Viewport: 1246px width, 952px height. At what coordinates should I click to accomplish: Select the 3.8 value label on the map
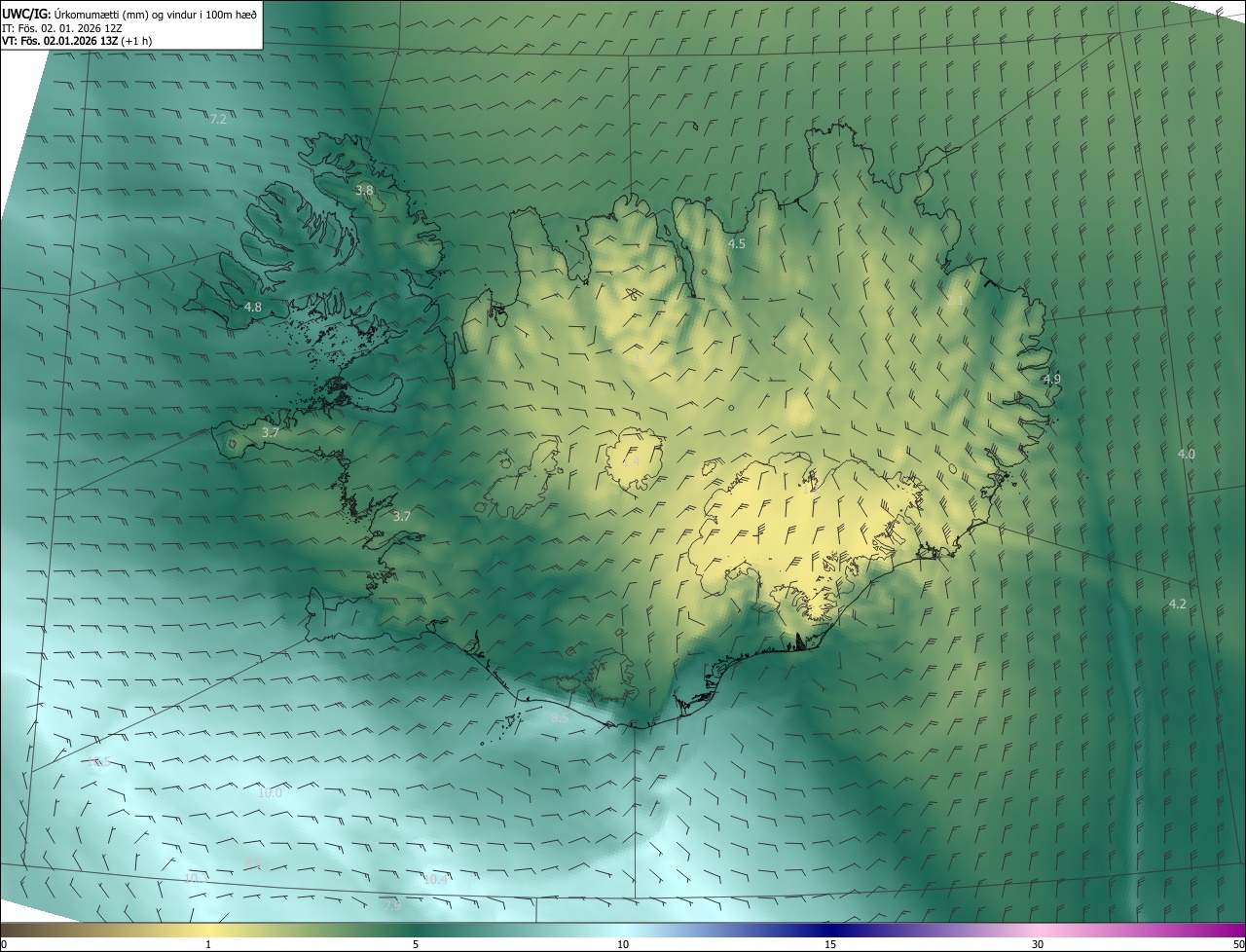click(x=364, y=190)
